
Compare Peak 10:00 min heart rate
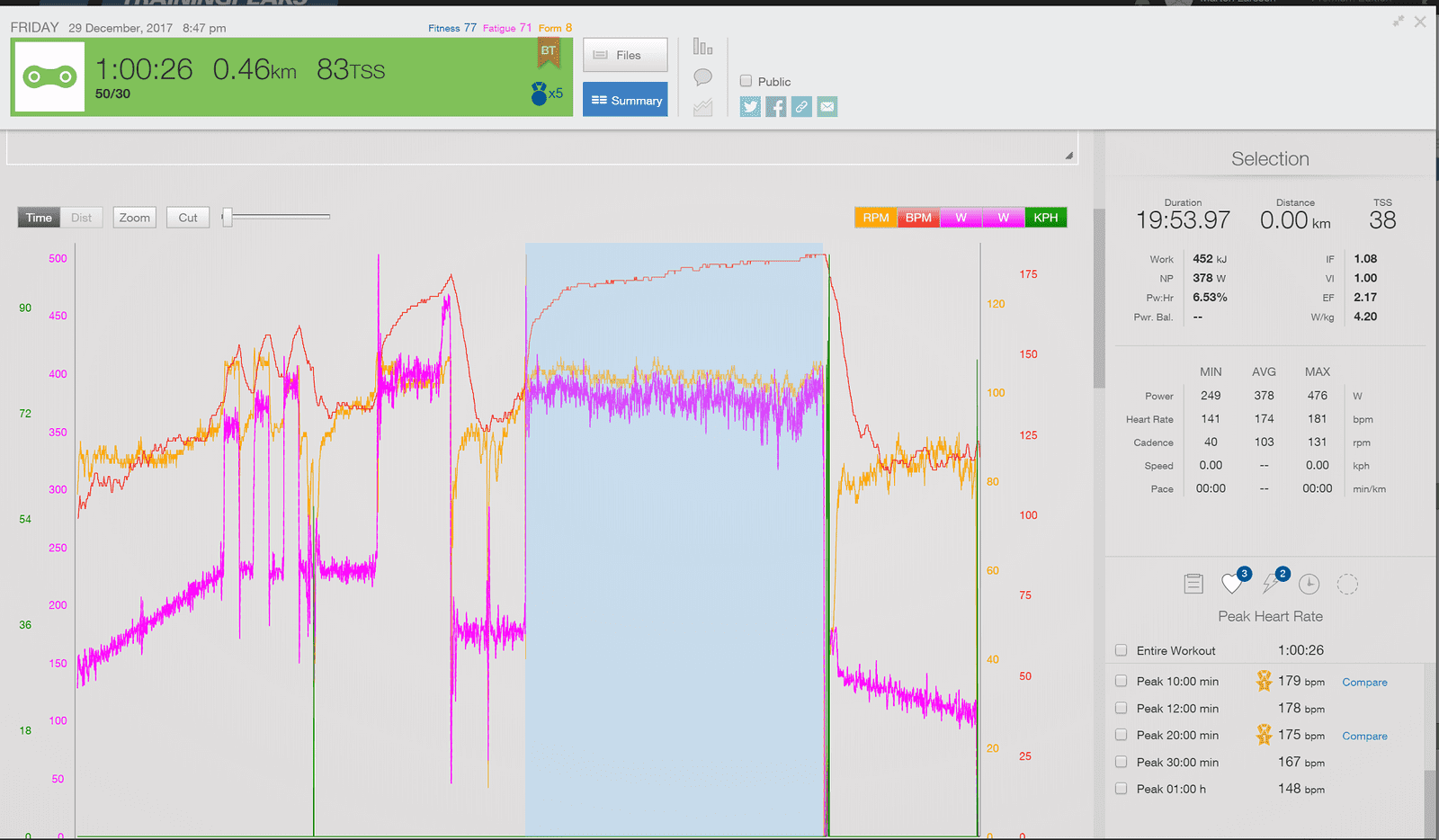coord(1364,683)
